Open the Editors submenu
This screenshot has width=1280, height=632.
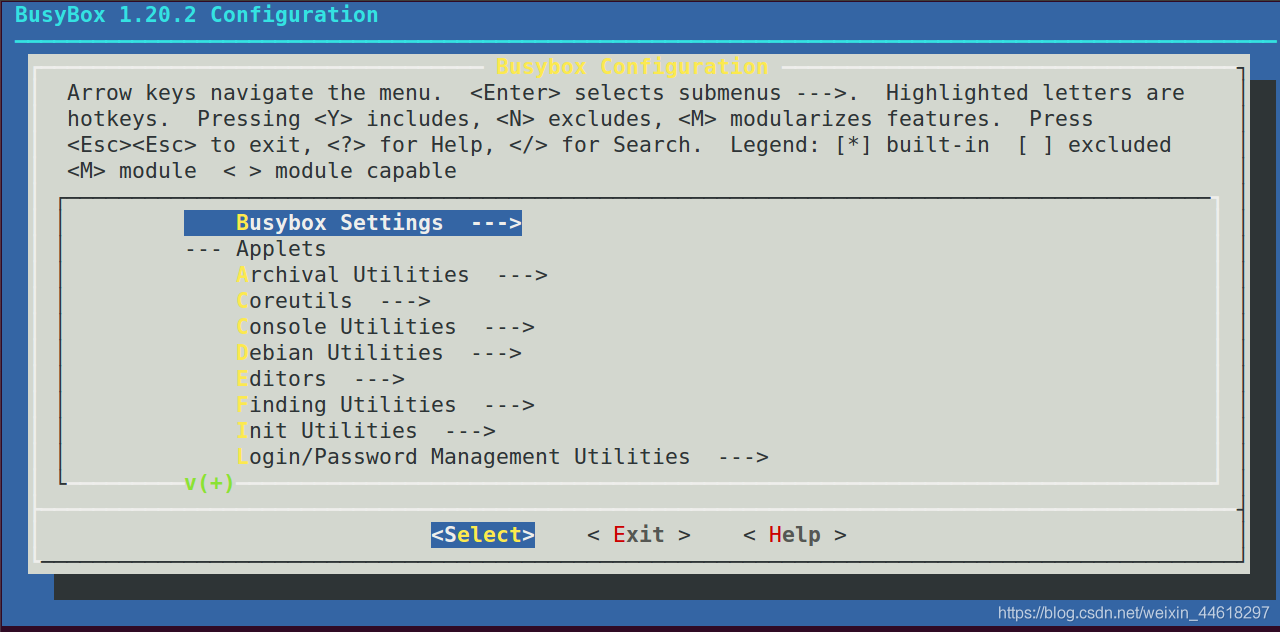coord(321,378)
